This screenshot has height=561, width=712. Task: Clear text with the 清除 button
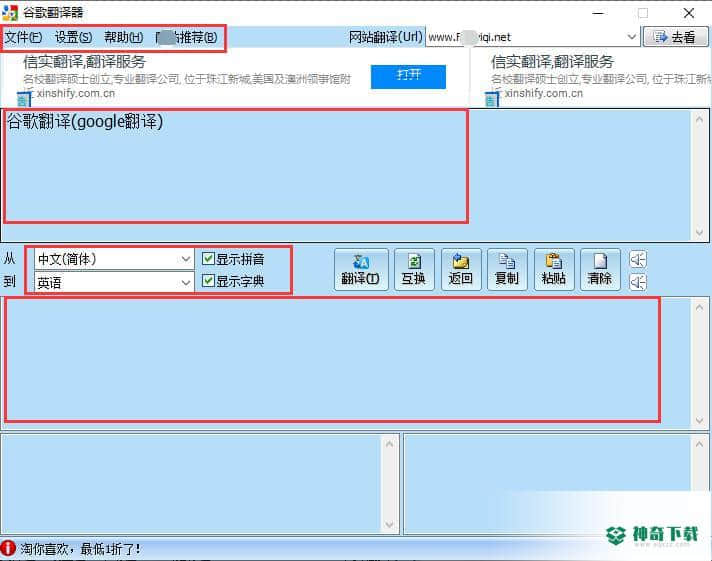(600, 269)
